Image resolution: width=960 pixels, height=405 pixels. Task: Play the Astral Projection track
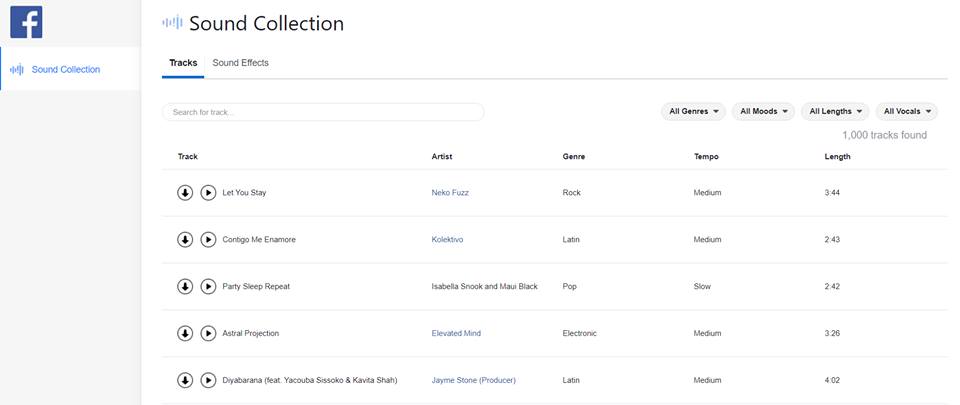(x=208, y=333)
